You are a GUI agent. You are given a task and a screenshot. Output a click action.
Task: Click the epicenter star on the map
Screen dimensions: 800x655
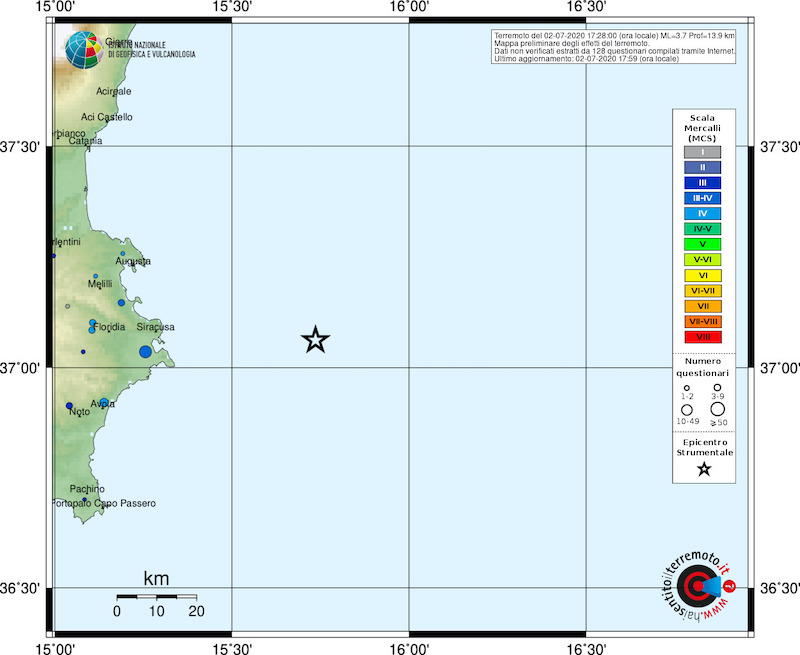[x=315, y=340]
